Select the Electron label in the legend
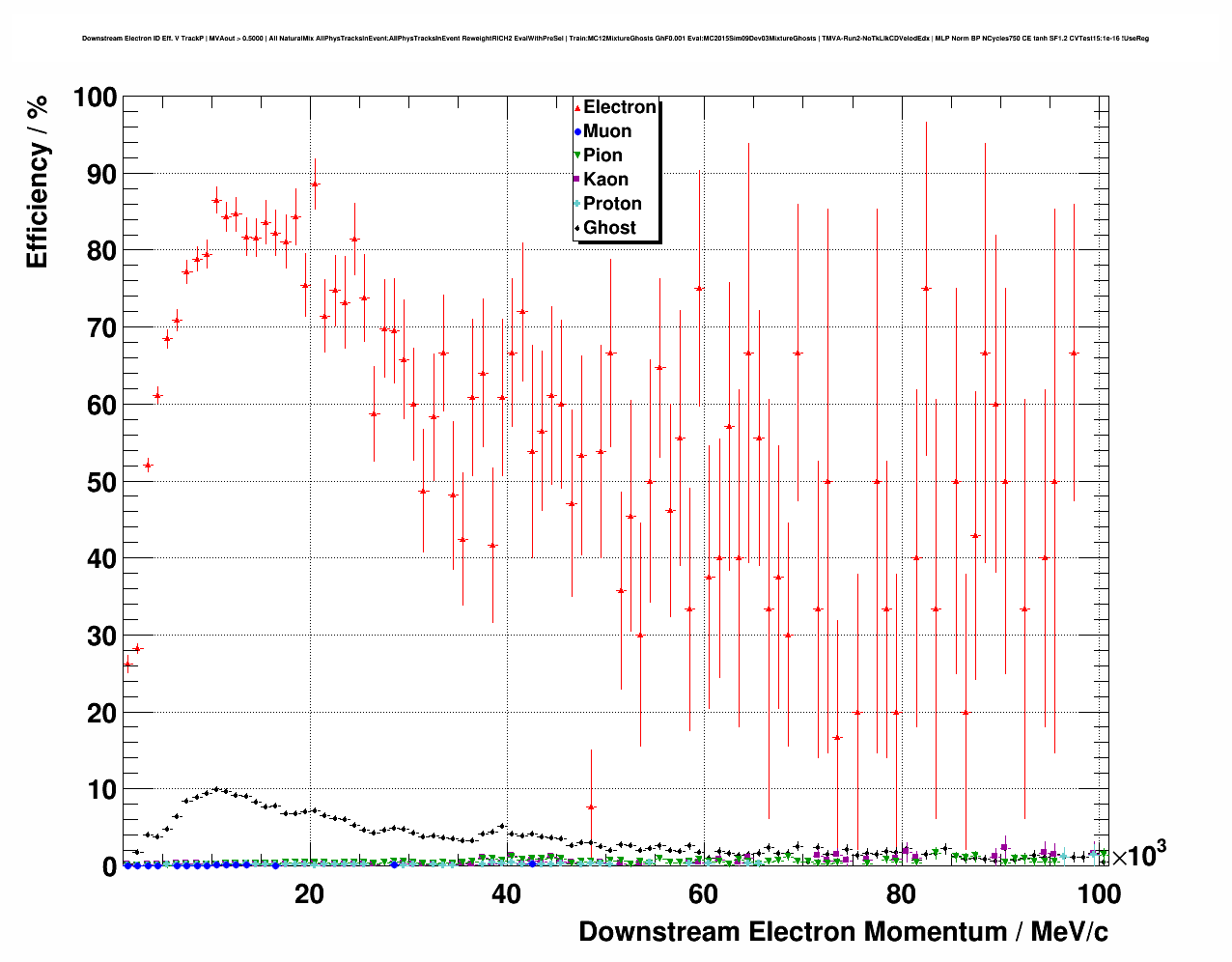 tap(620, 107)
